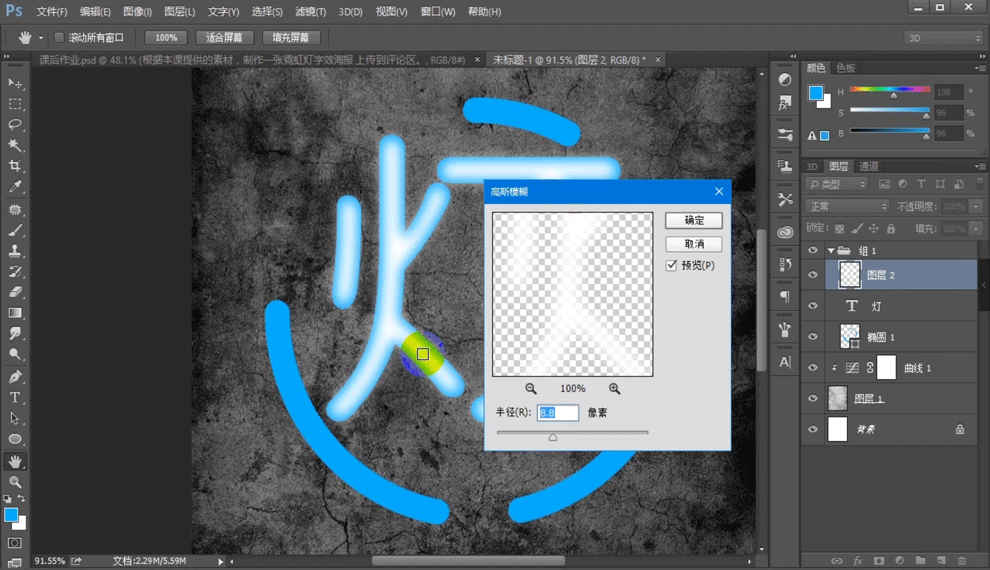This screenshot has height=570, width=990.
Task: Select the Dodge tool
Action: pos(15,354)
